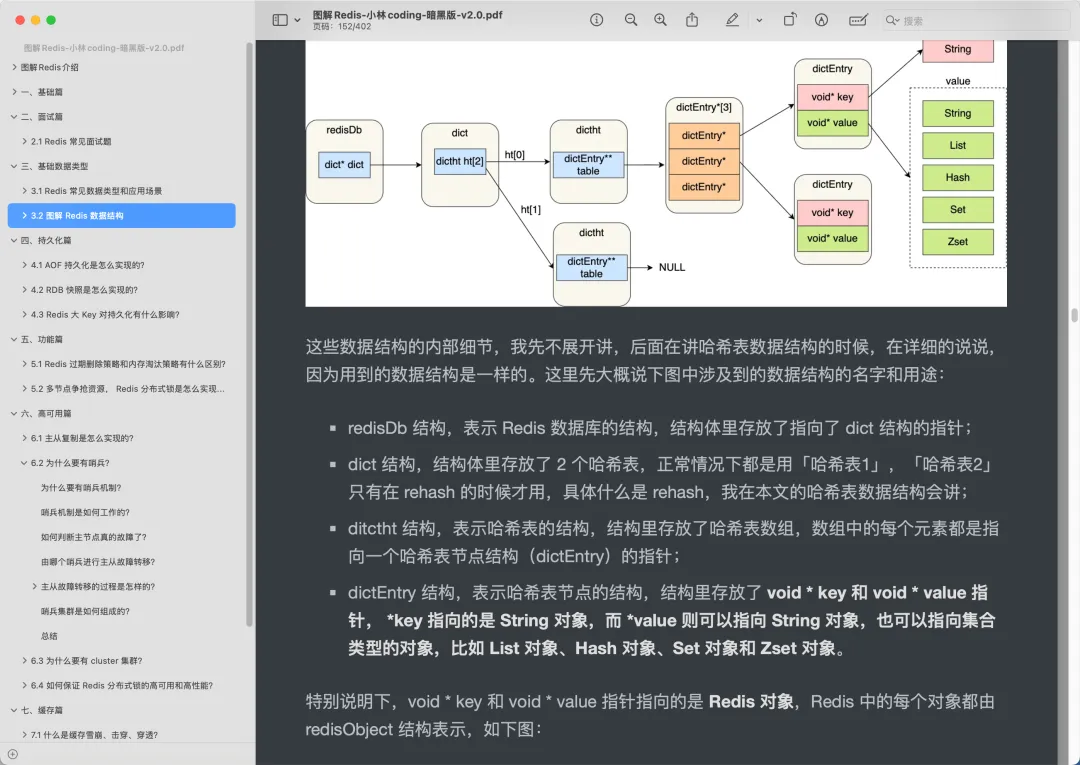Image resolution: width=1080 pixels, height=765 pixels.
Task: Click the document vertical scrollbar thumb
Action: coord(1074,315)
